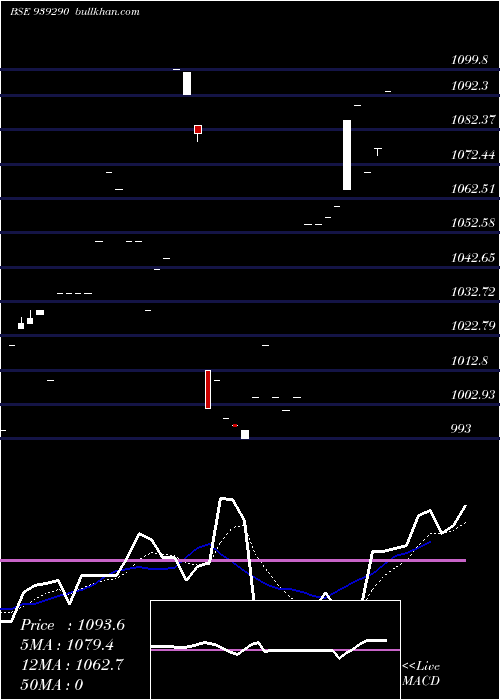Click the 1092.3 price level label
The width and height of the screenshot is (500, 700).
click(x=470, y=86)
